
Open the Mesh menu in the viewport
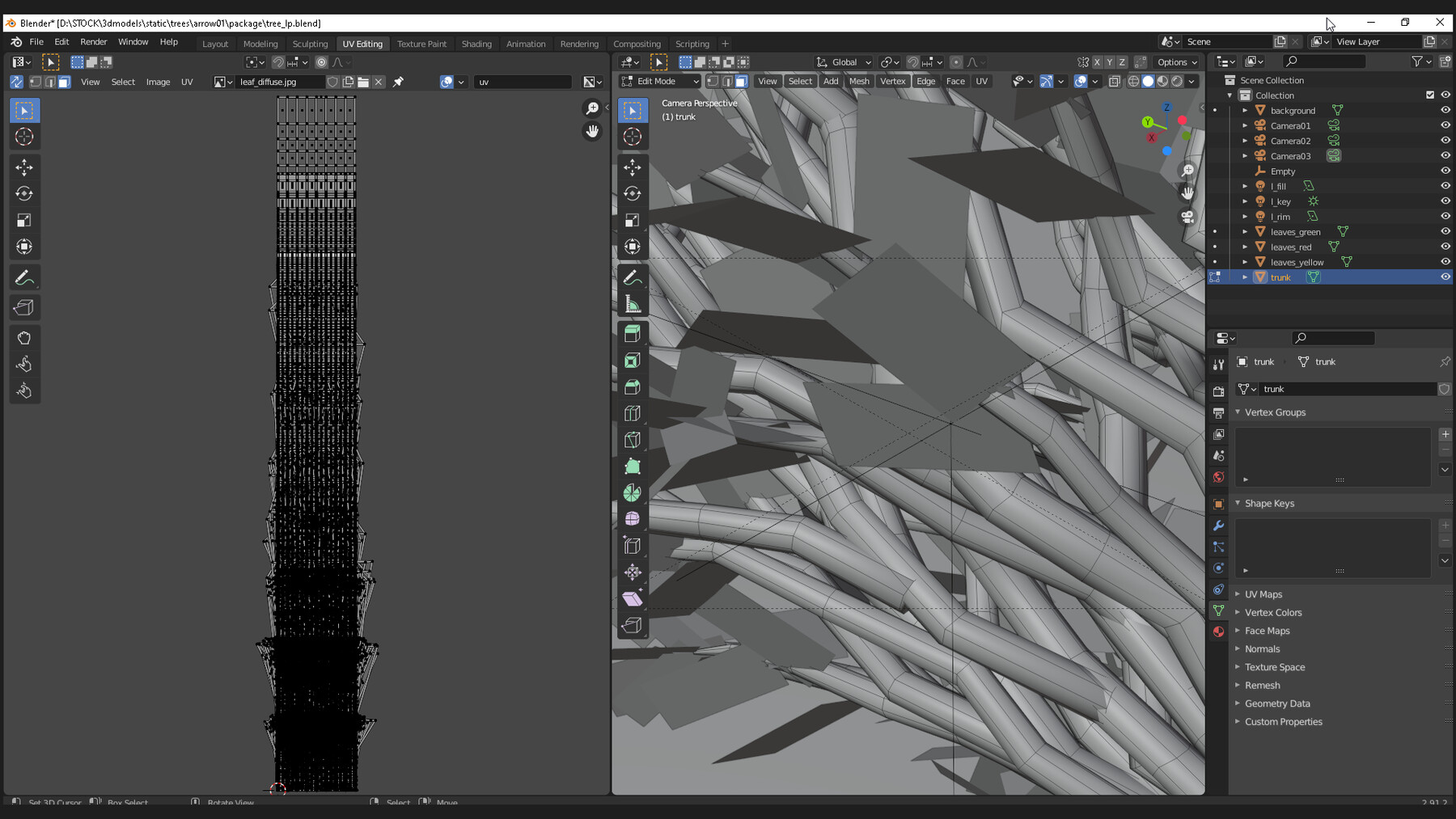click(858, 81)
